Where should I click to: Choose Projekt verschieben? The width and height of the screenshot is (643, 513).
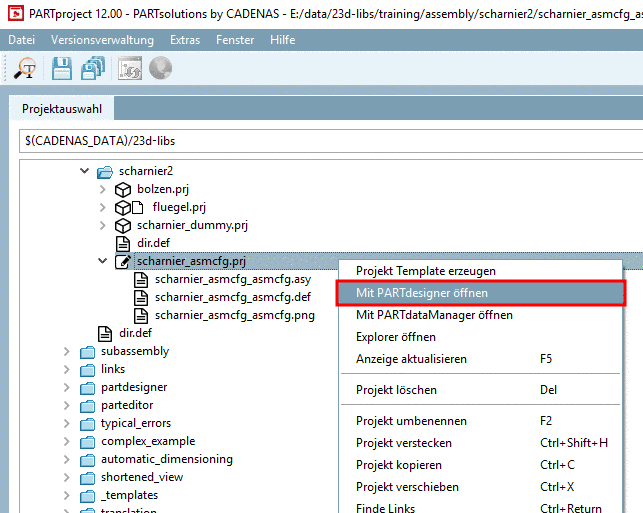pos(481,487)
